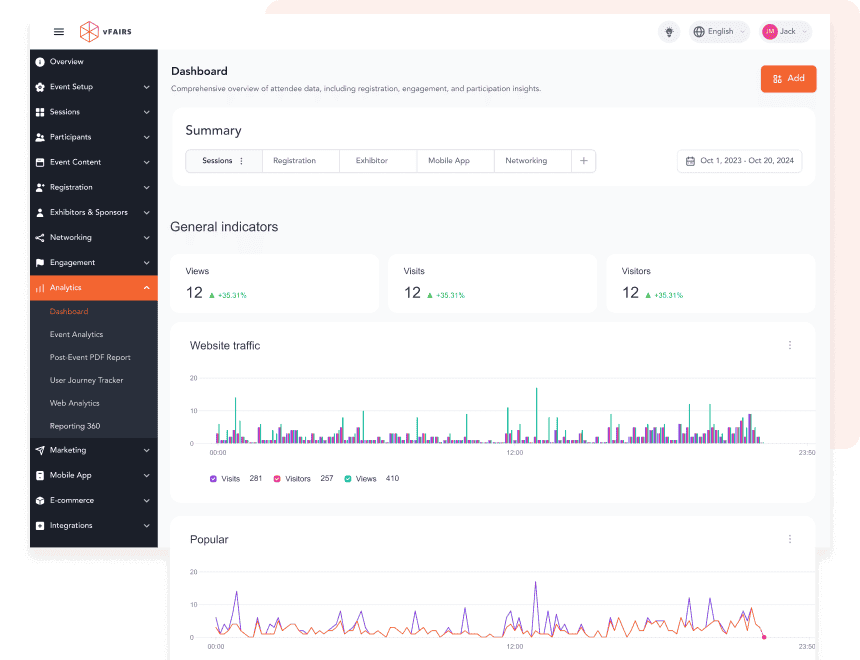Click the Visitors indicator card

(x=710, y=284)
